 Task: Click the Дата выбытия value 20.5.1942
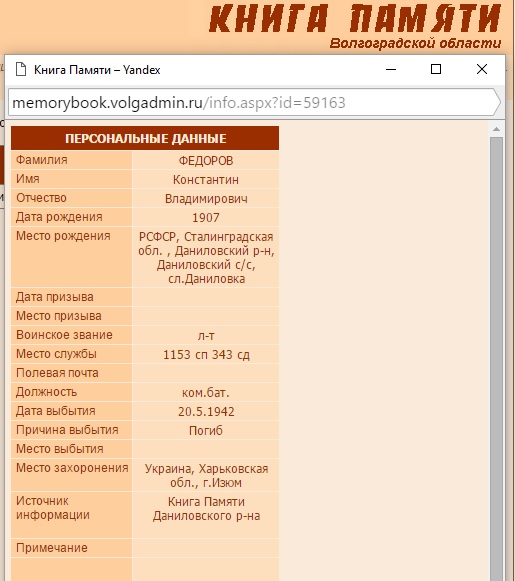(206, 412)
